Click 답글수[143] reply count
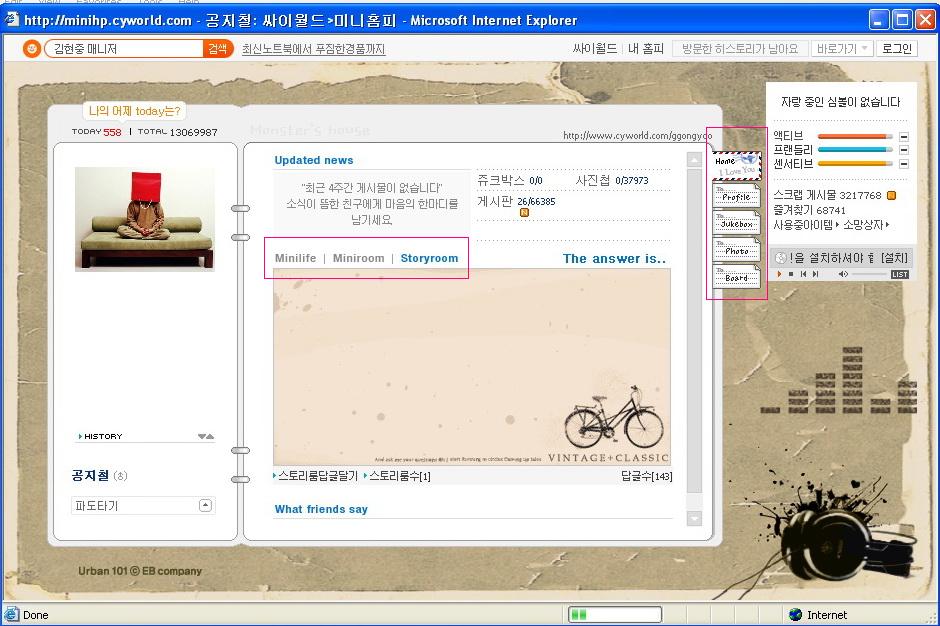 coord(646,476)
